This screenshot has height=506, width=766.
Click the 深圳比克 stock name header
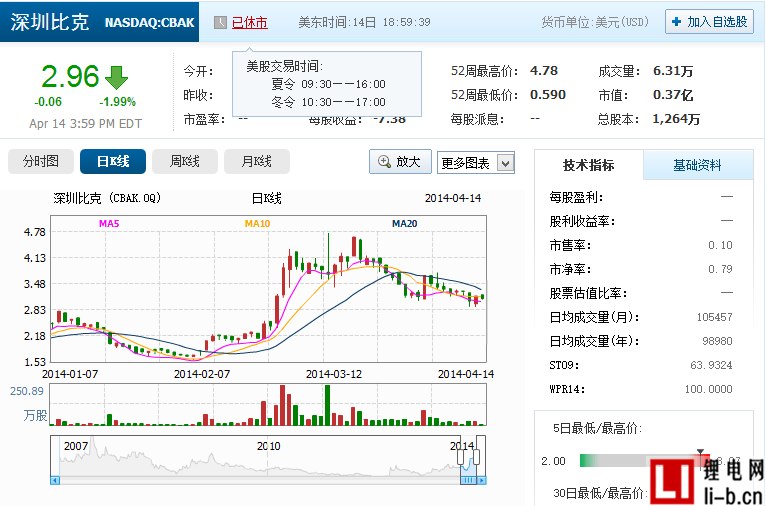(50, 22)
